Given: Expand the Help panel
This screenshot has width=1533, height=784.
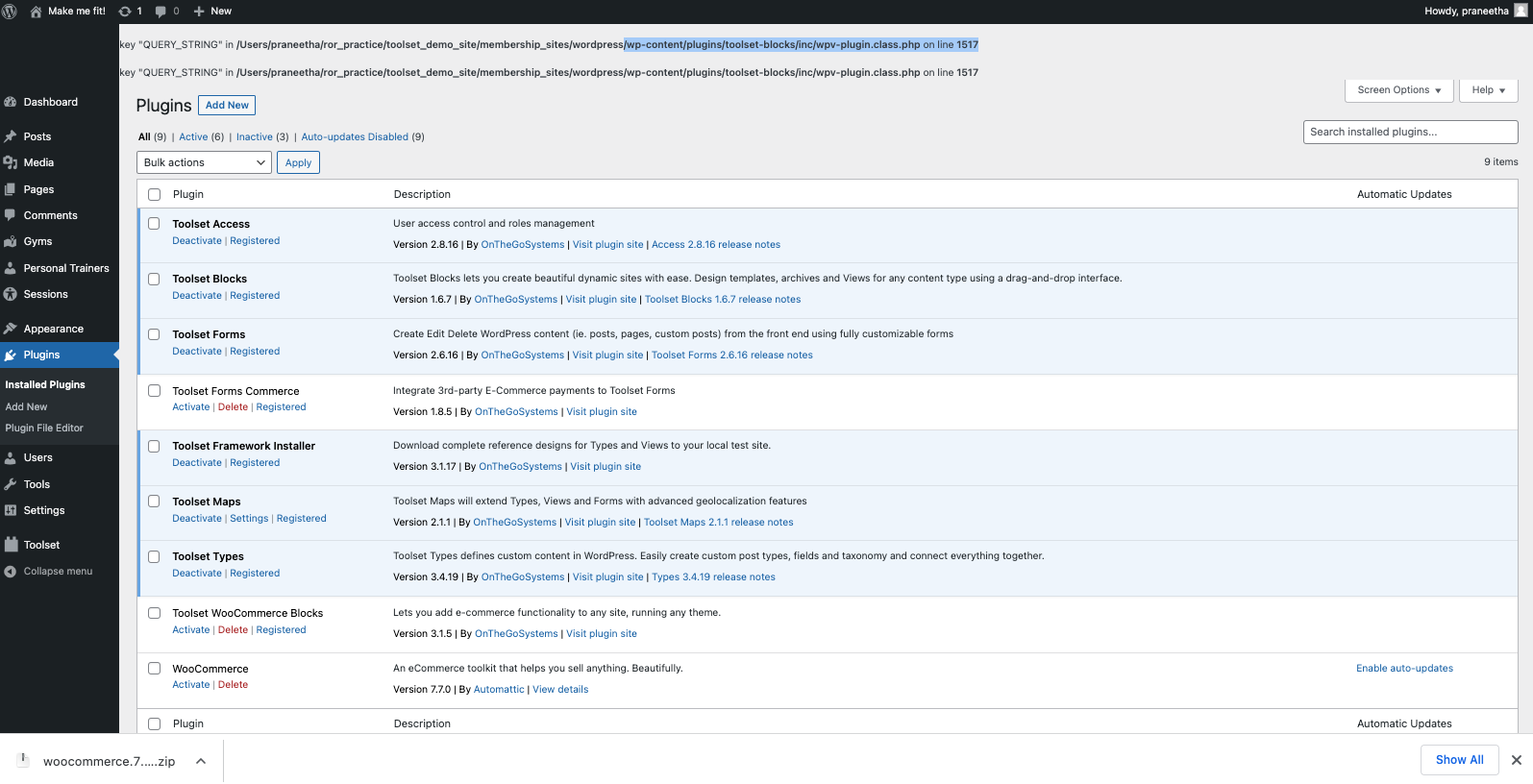Looking at the screenshot, I should [x=1489, y=90].
